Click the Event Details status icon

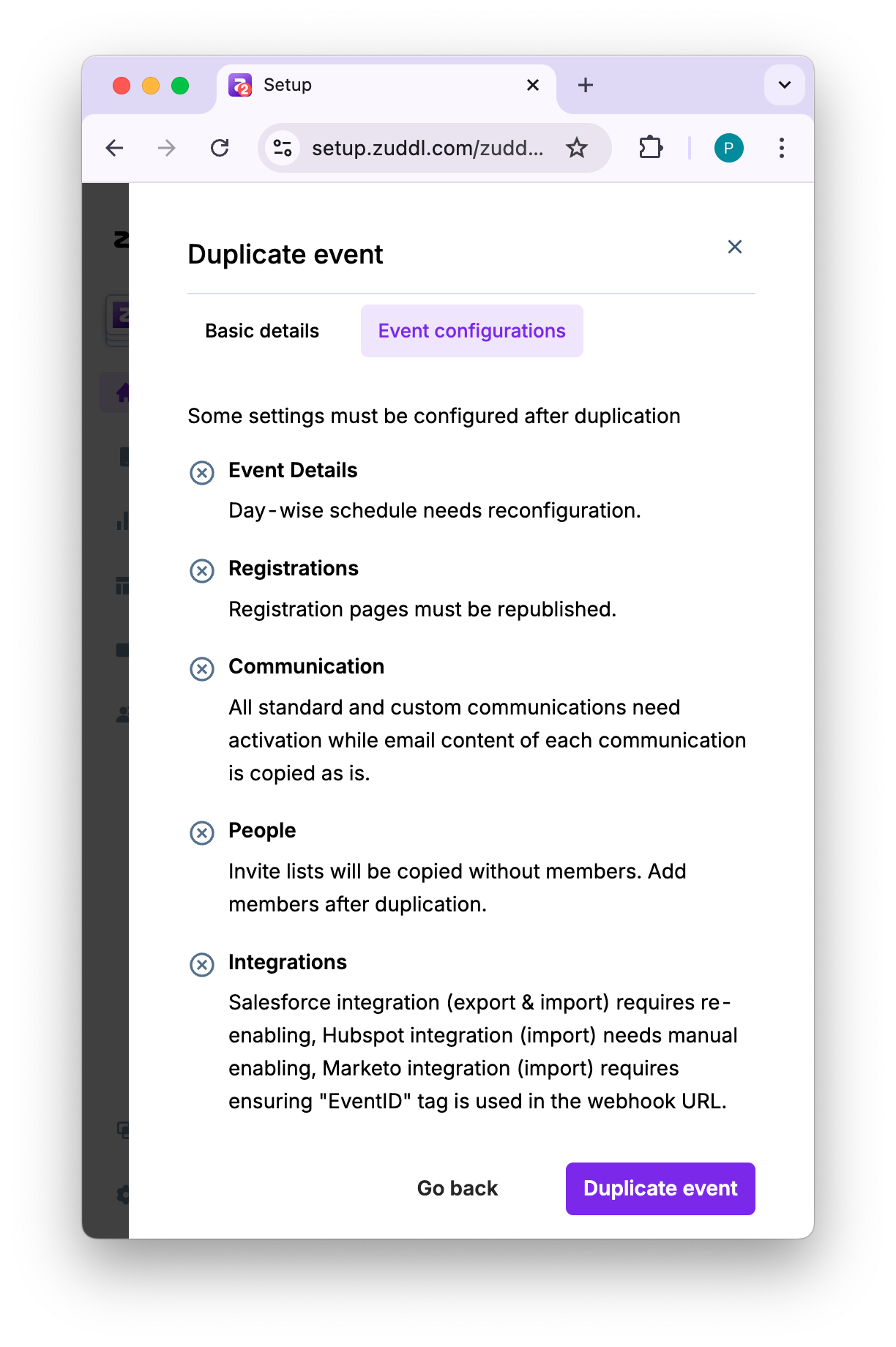202,473
